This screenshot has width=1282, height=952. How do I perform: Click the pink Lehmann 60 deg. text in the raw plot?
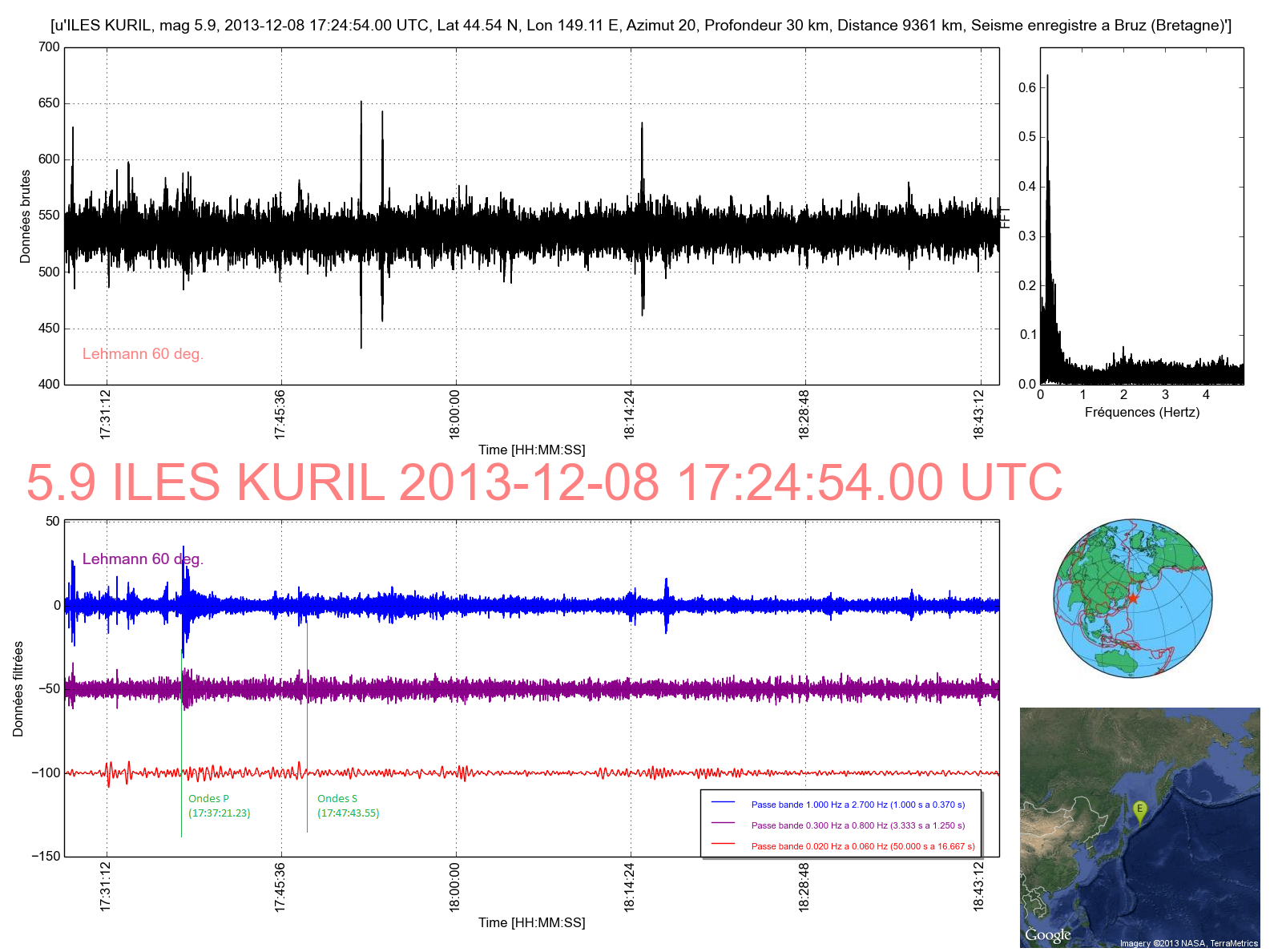pos(143,354)
